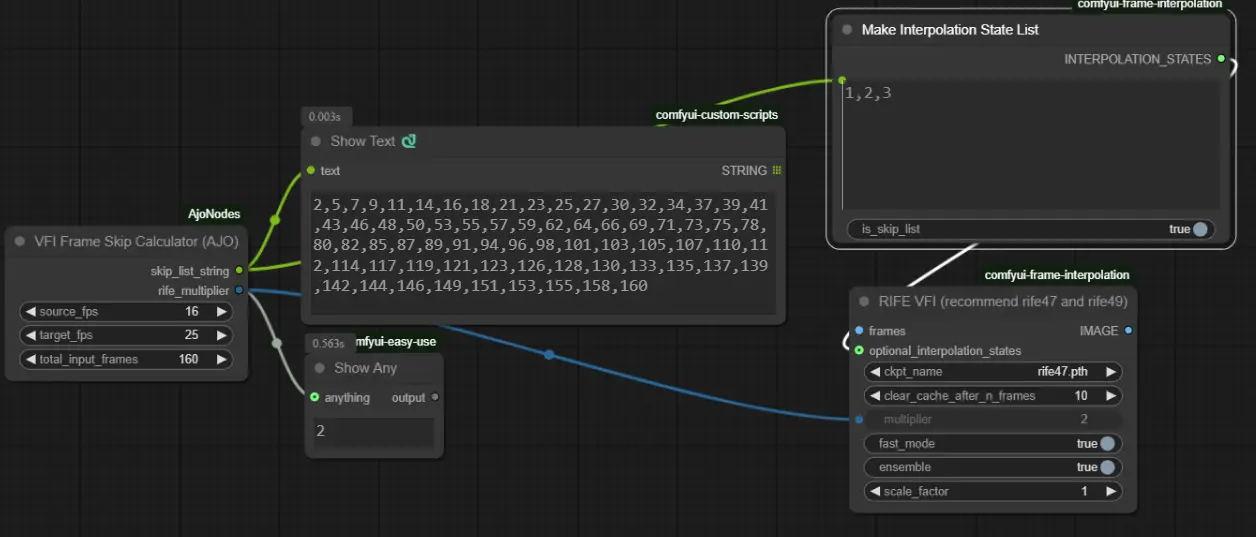1256x537 pixels.
Task: Increase total_input_frames with right arrow
Action: coord(221,359)
